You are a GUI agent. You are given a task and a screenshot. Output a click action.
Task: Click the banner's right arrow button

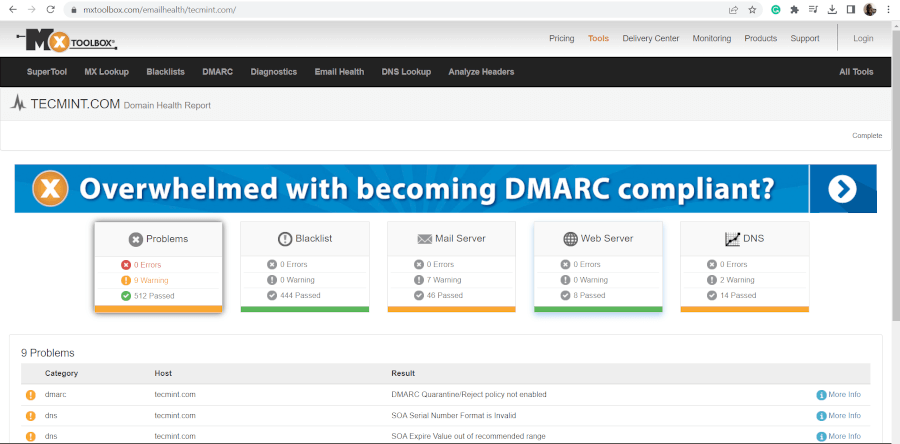(843, 189)
